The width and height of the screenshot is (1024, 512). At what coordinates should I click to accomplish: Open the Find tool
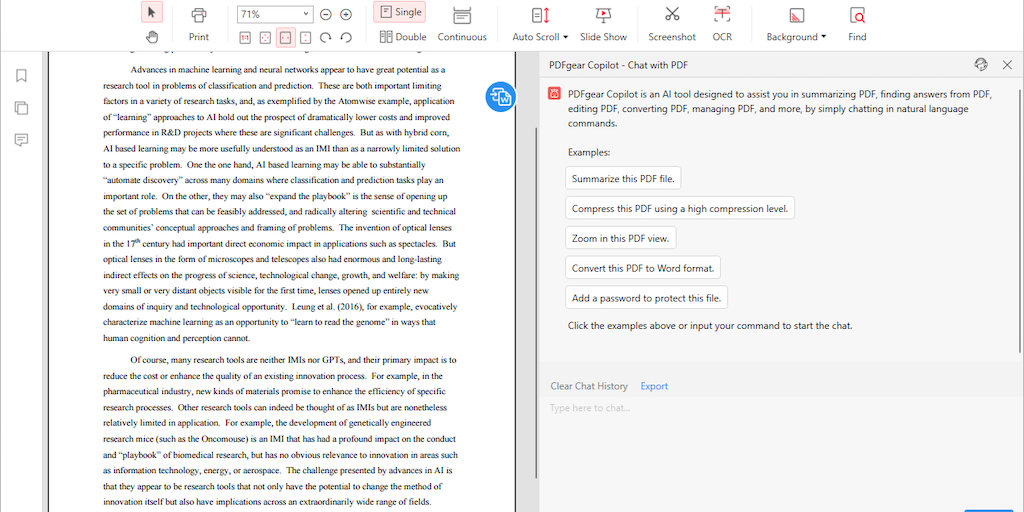[x=857, y=25]
